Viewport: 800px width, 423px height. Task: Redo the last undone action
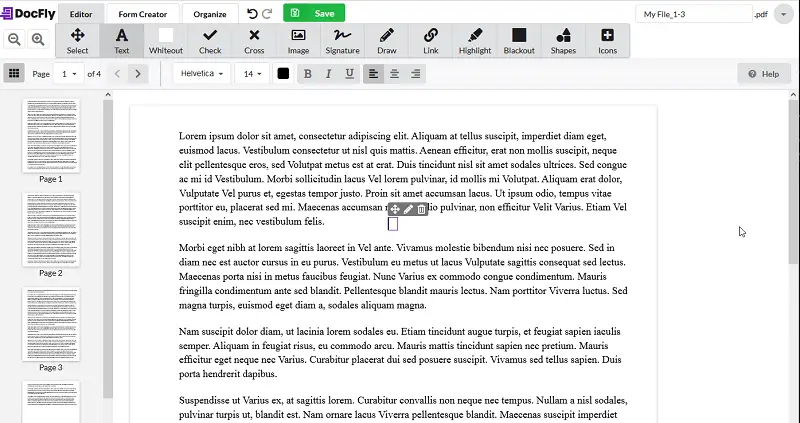click(267, 14)
